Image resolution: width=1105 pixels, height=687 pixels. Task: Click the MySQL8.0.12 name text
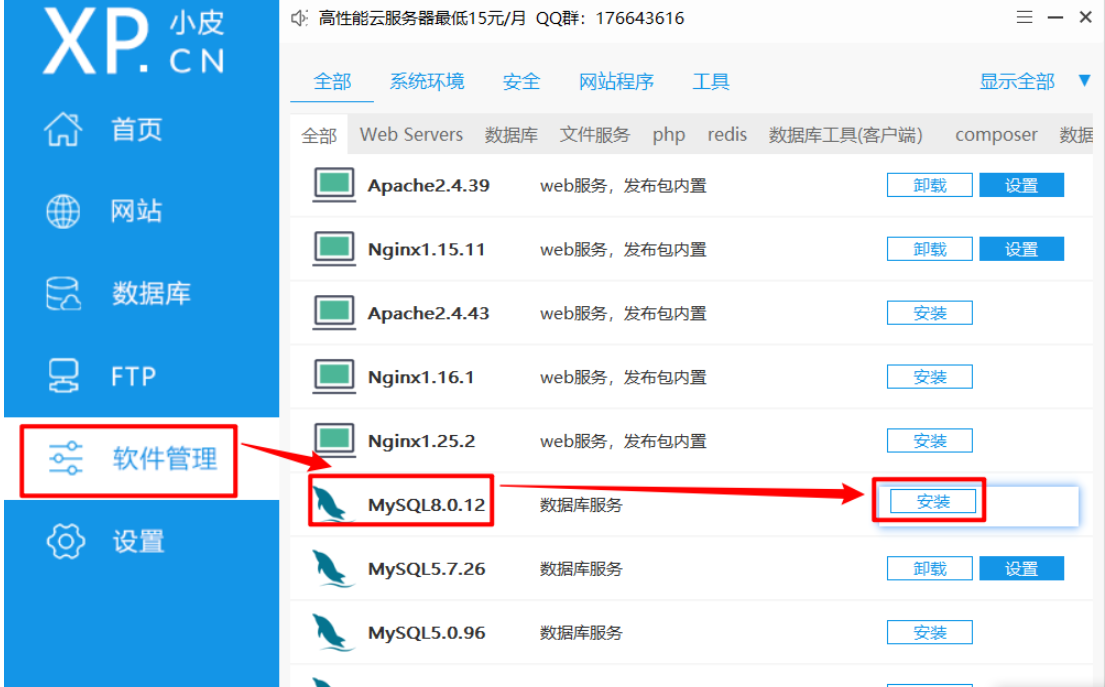pyautogui.click(x=426, y=505)
